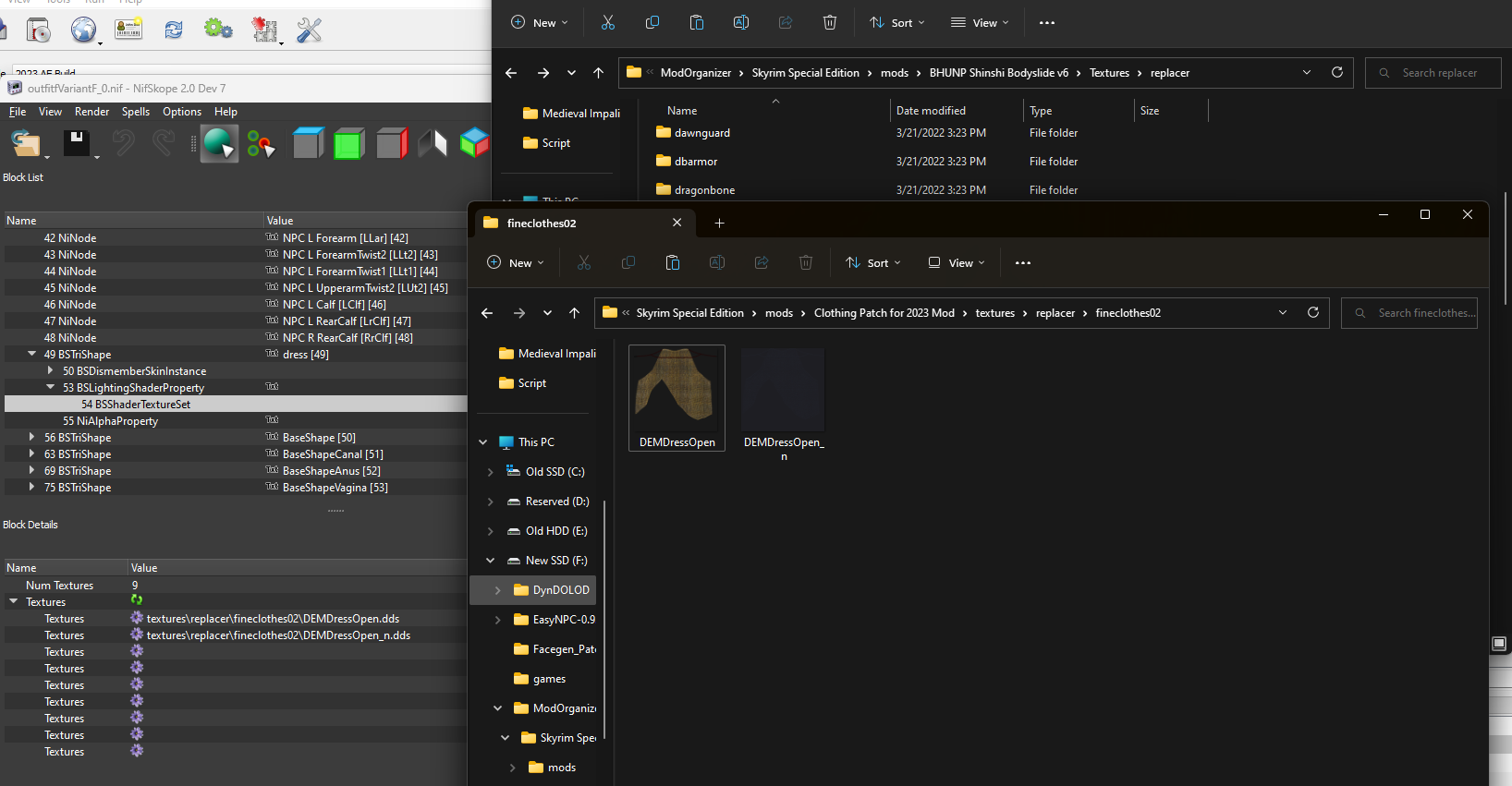This screenshot has width=1512, height=786.
Task: Click Paste clipboard icon in fineclothes02 window
Action: click(x=673, y=263)
